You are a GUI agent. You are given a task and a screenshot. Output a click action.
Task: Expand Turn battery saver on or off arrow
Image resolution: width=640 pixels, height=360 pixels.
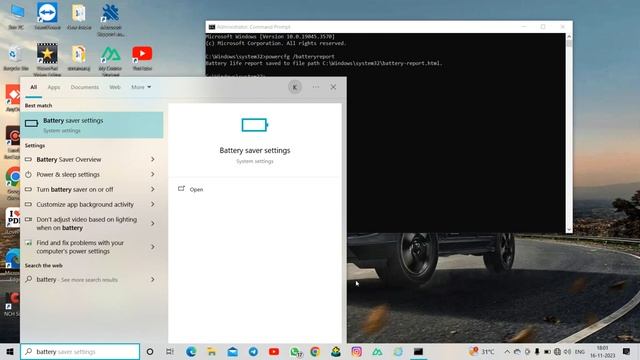[x=153, y=189]
